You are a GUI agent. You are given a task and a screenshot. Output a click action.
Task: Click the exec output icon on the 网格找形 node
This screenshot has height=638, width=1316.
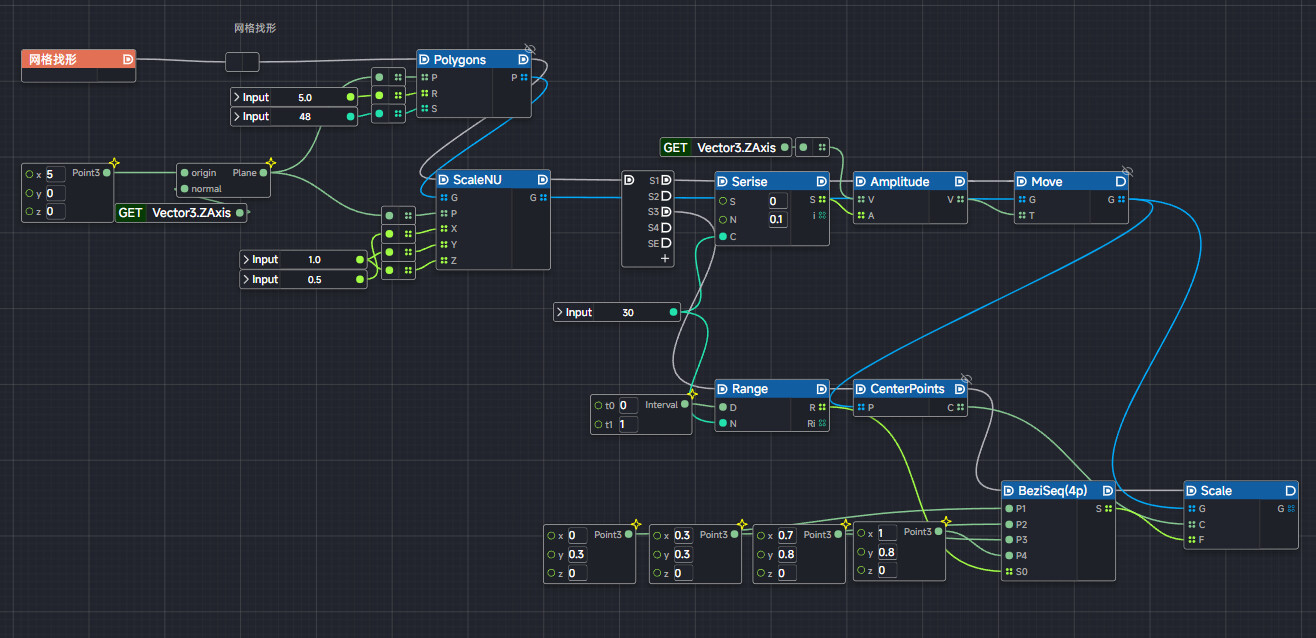point(127,59)
